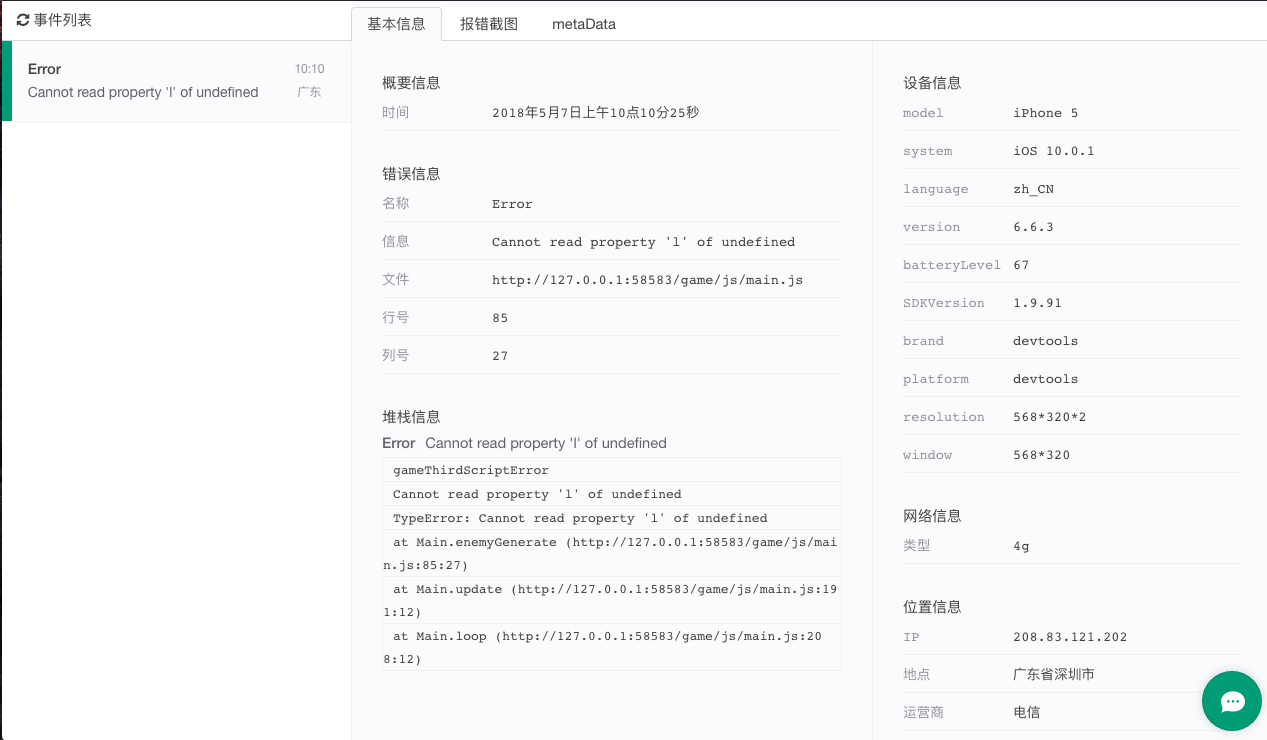
Task: Click the IP address 208.83.121.202
Action: (x=1070, y=637)
